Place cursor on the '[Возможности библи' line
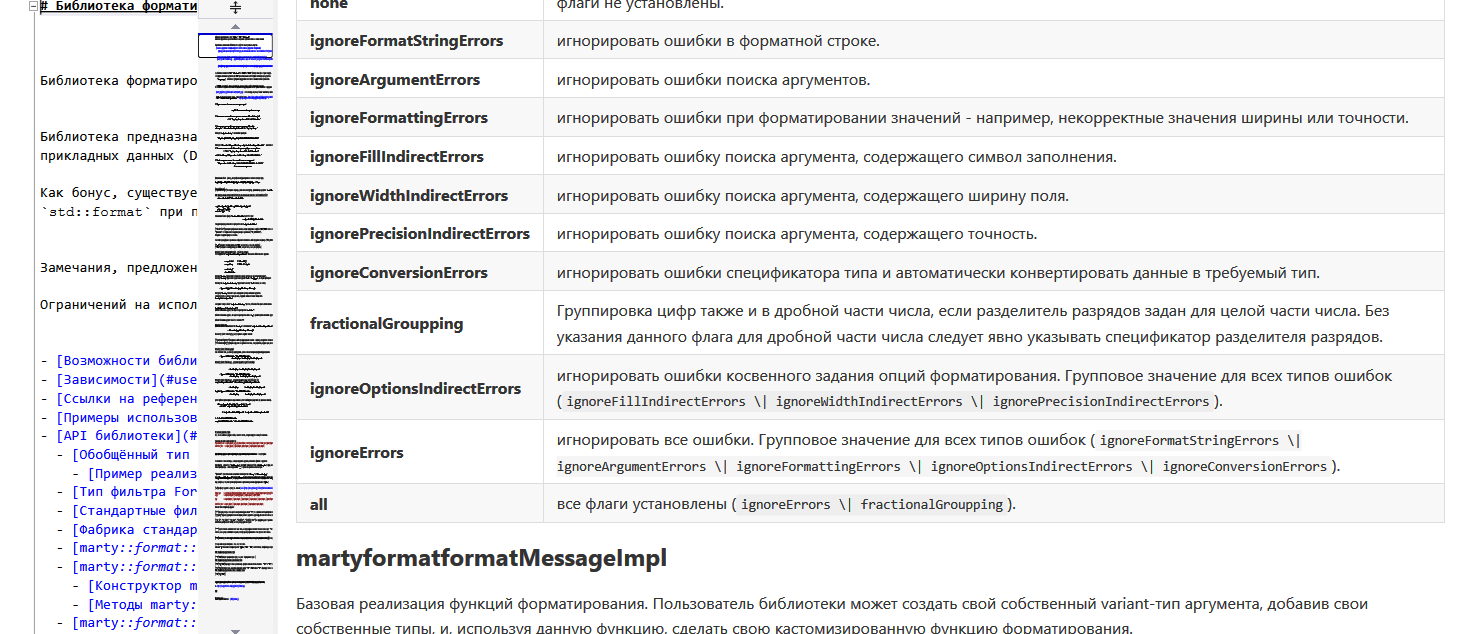The height and width of the screenshot is (634, 1460). [126, 360]
